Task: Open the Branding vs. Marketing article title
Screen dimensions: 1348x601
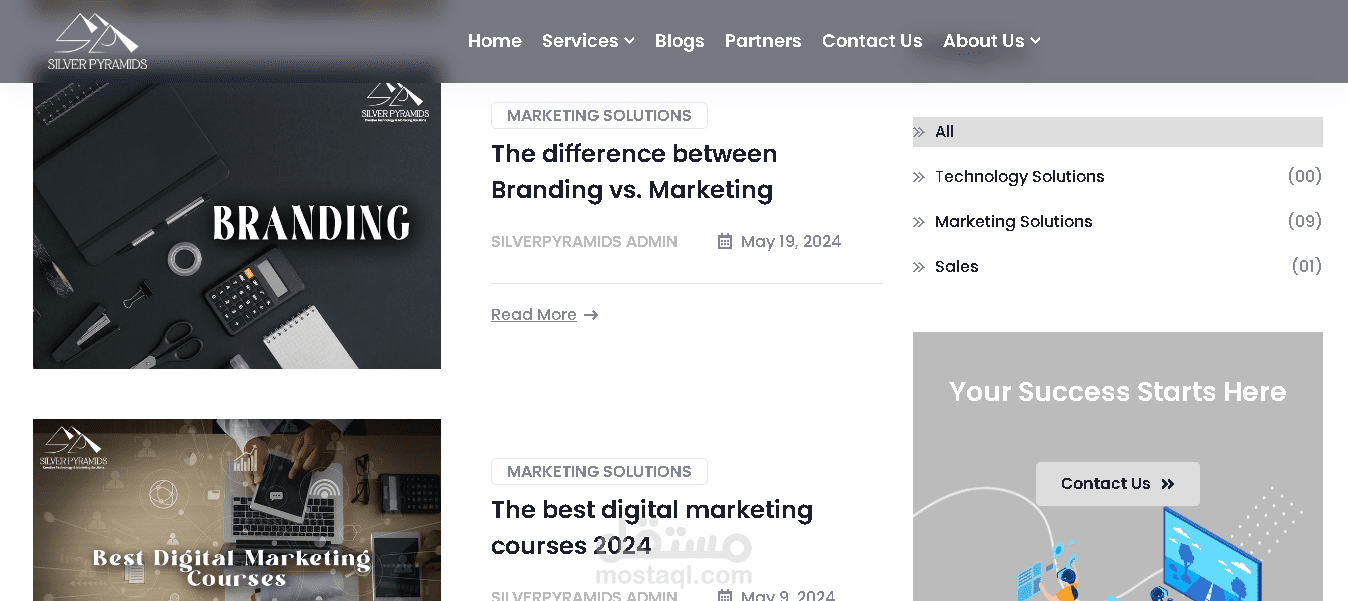Action: click(633, 172)
